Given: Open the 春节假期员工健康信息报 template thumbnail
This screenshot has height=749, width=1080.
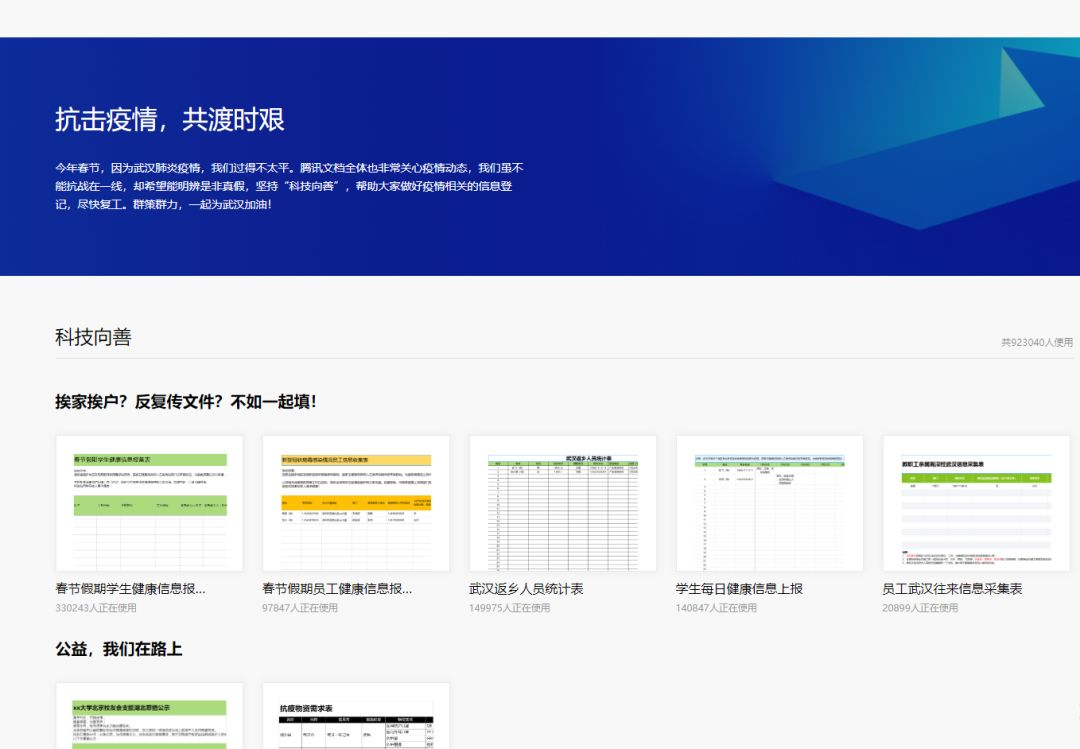Looking at the screenshot, I should pyautogui.click(x=356, y=503).
